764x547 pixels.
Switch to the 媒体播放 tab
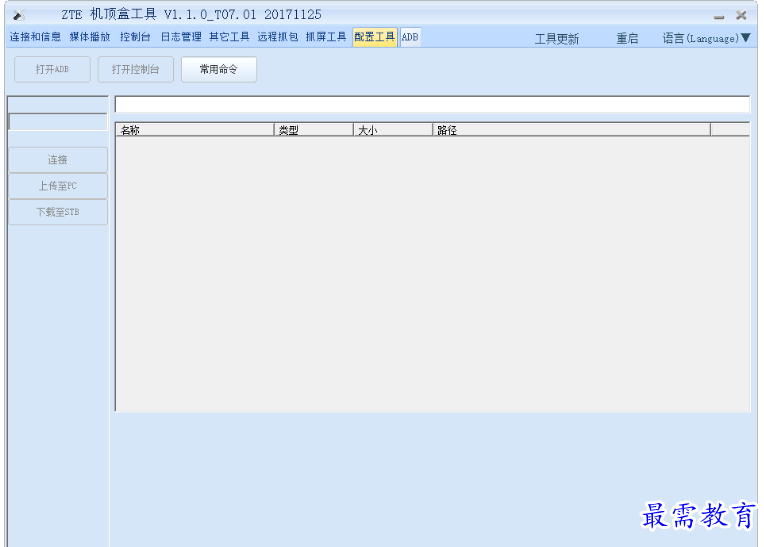(90, 37)
